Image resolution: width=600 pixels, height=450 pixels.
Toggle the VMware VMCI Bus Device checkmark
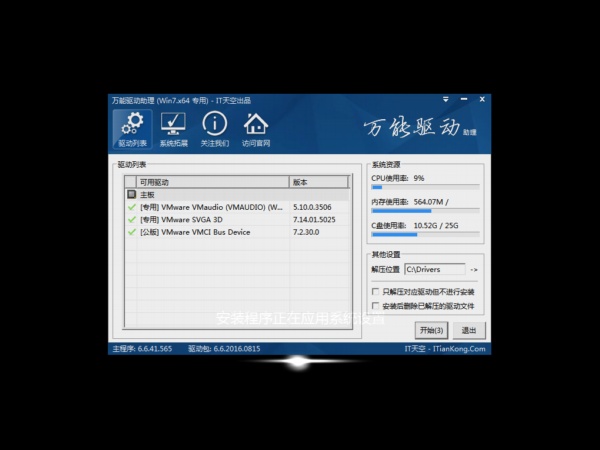point(132,232)
